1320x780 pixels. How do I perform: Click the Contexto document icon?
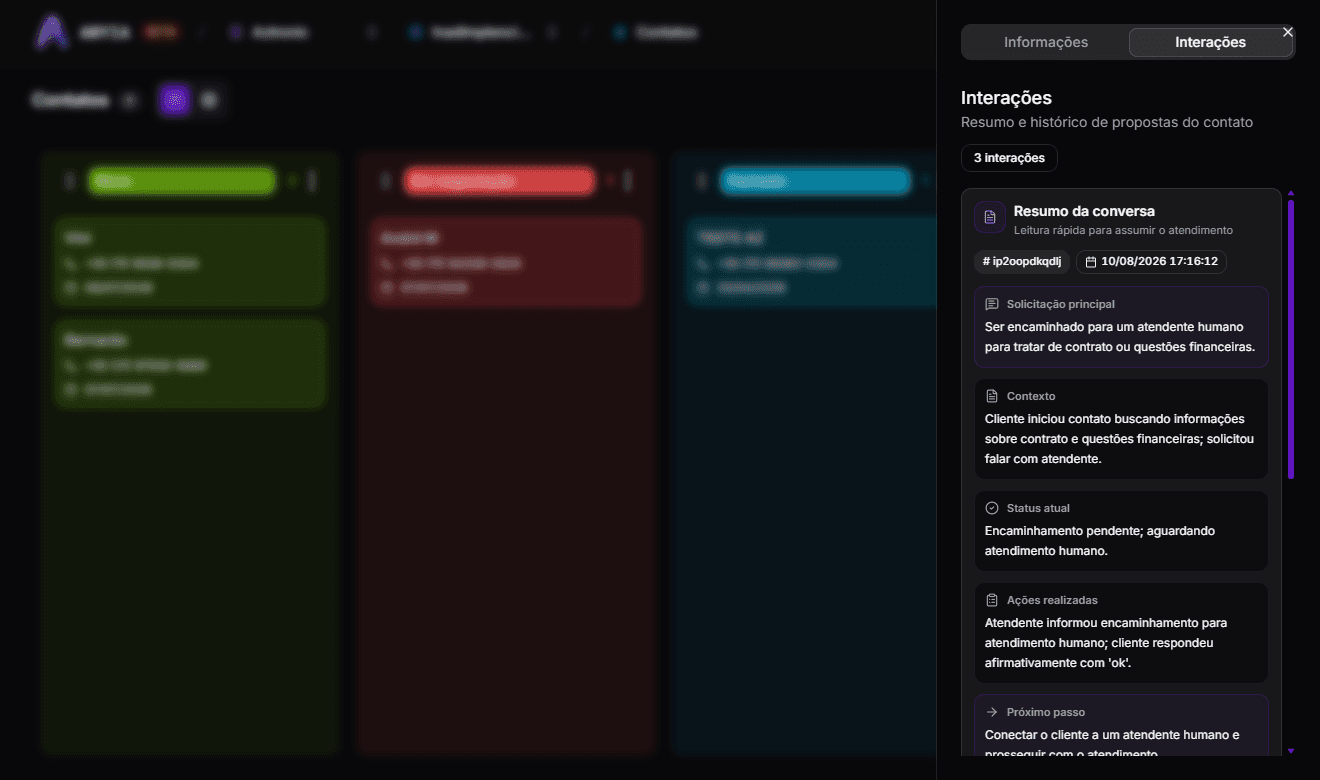point(992,396)
